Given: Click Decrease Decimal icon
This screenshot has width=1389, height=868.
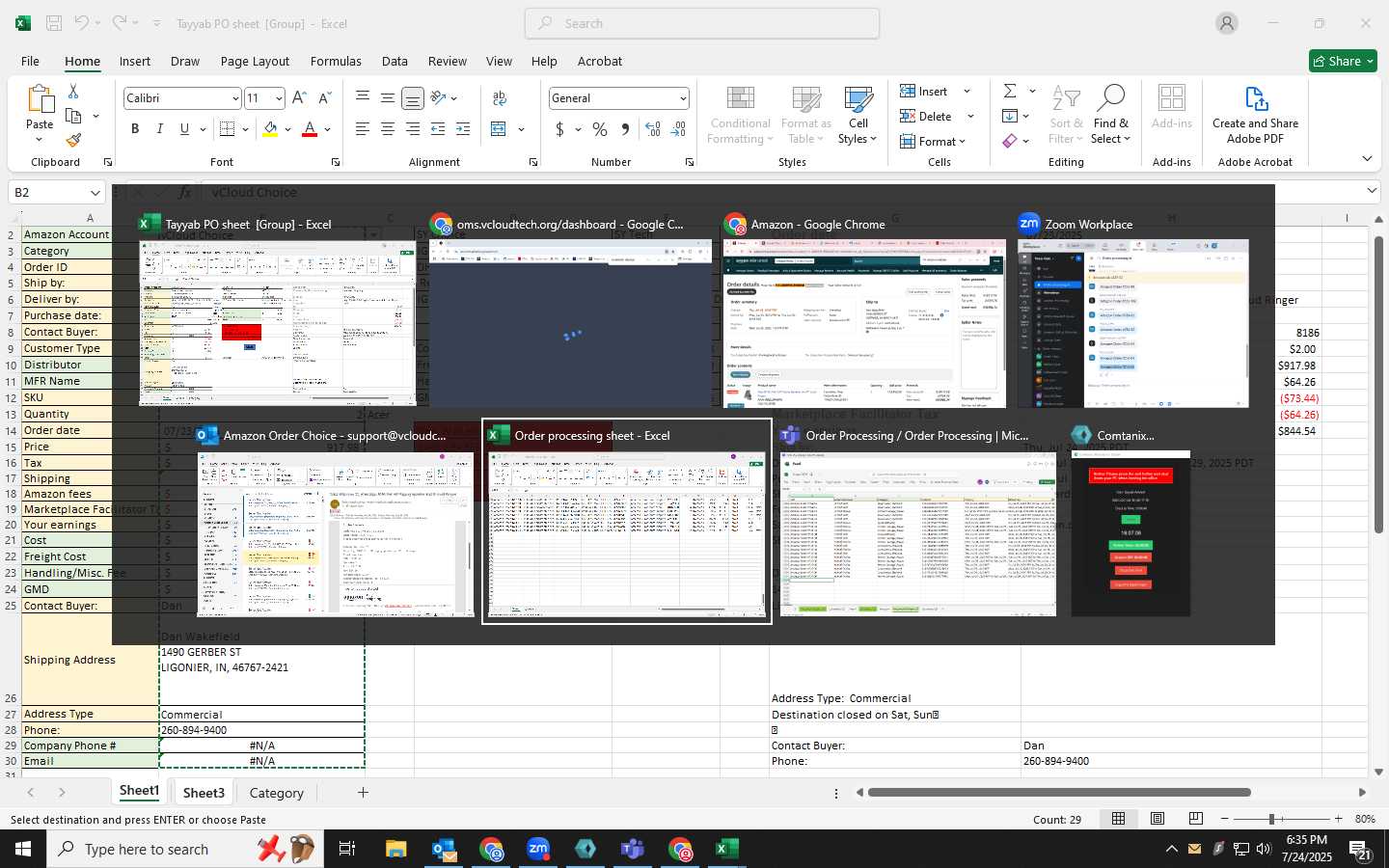Looking at the screenshot, I should click(x=678, y=129).
